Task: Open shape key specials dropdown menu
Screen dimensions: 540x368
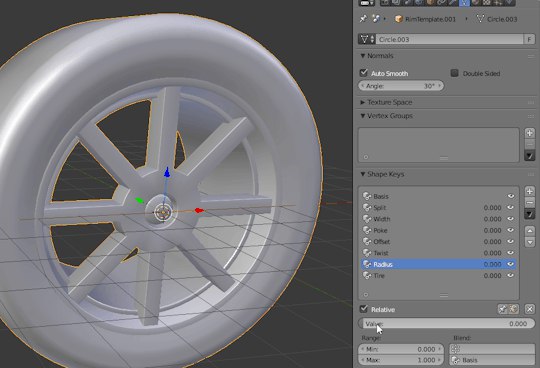Action: tap(530, 214)
